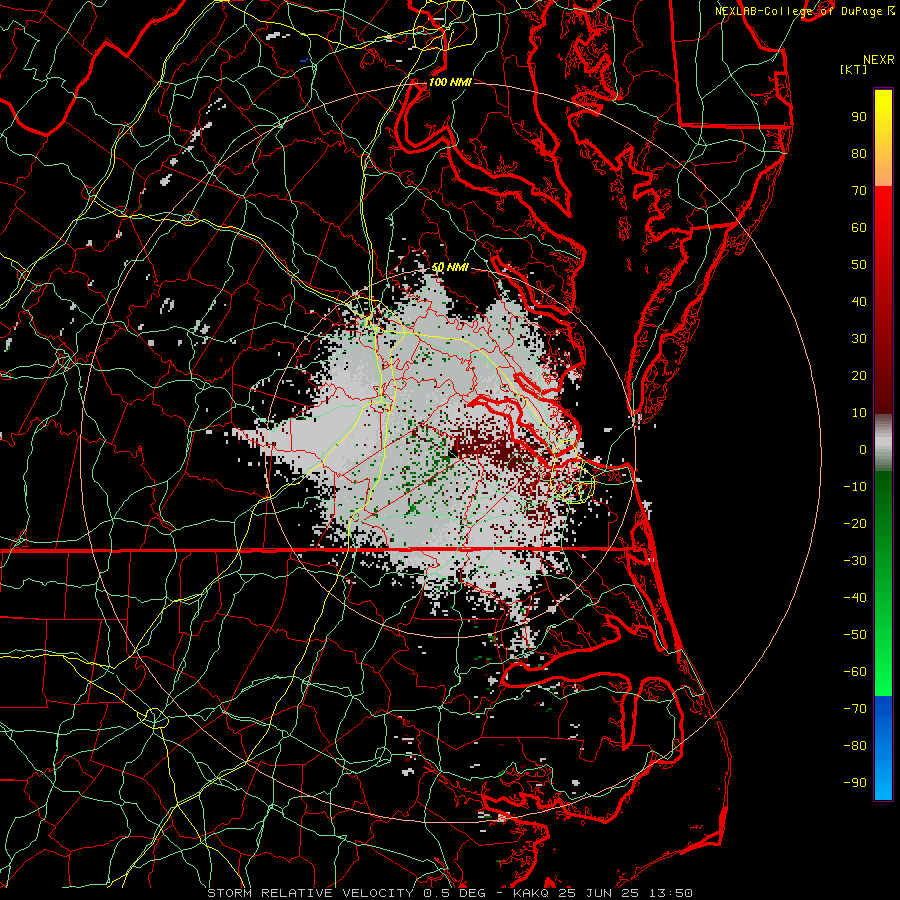Click the 100 NMI range ring label
This screenshot has width=900, height=900.
(x=450, y=82)
